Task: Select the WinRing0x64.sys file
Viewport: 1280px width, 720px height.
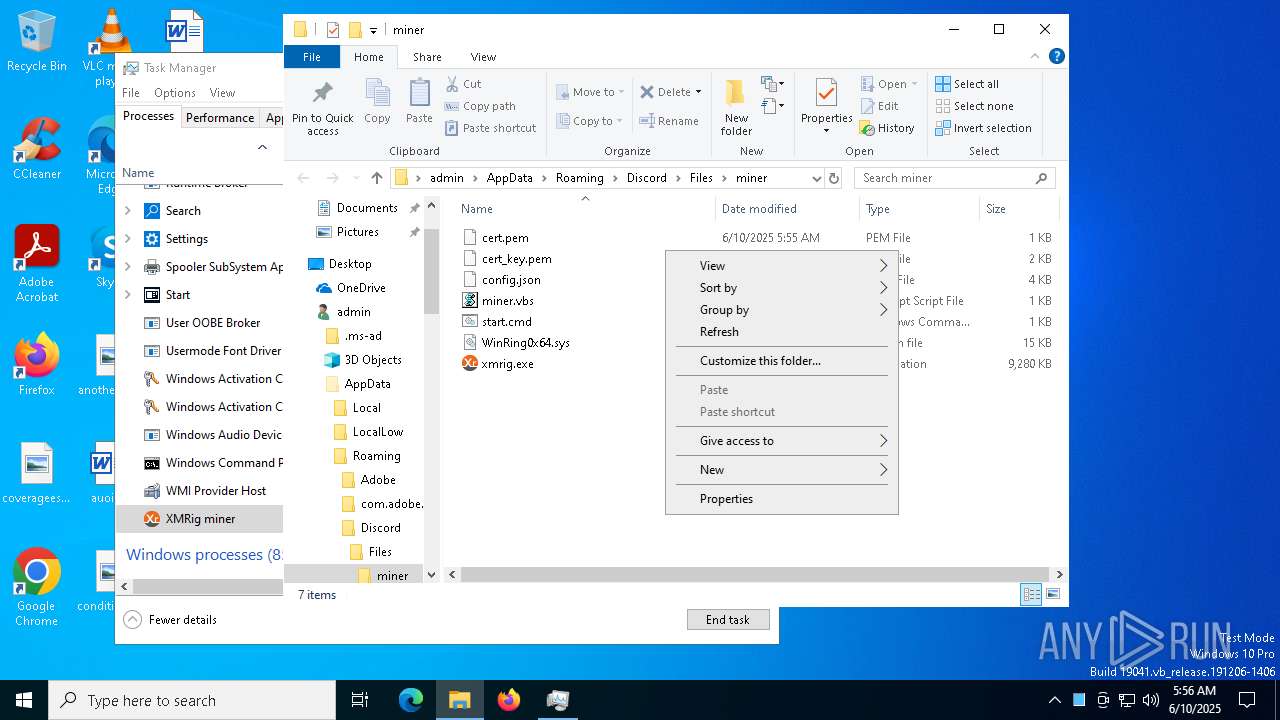Action: [526, 343]
